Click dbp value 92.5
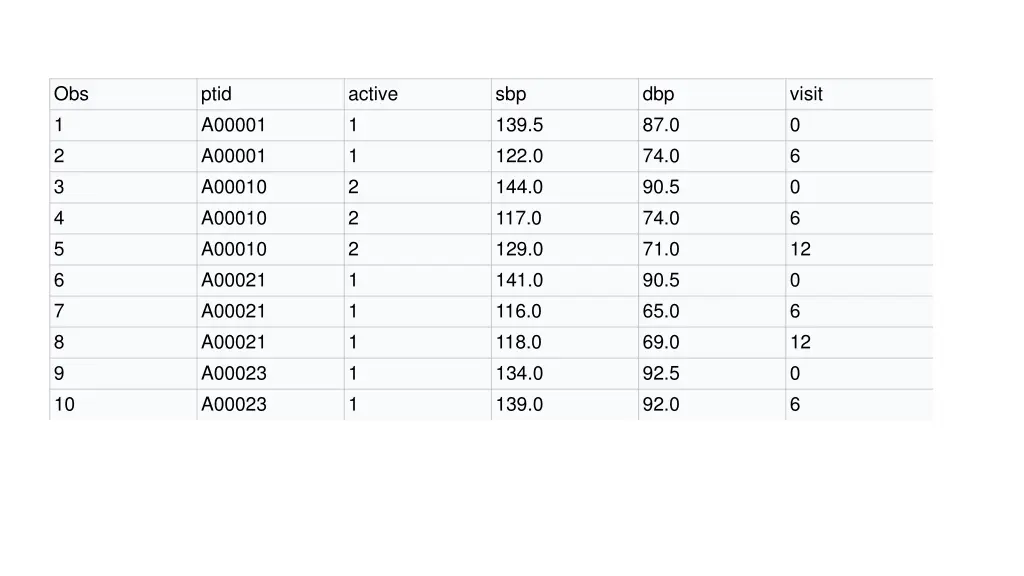This screenshot has width=1024, height=576. pos(661,373)
